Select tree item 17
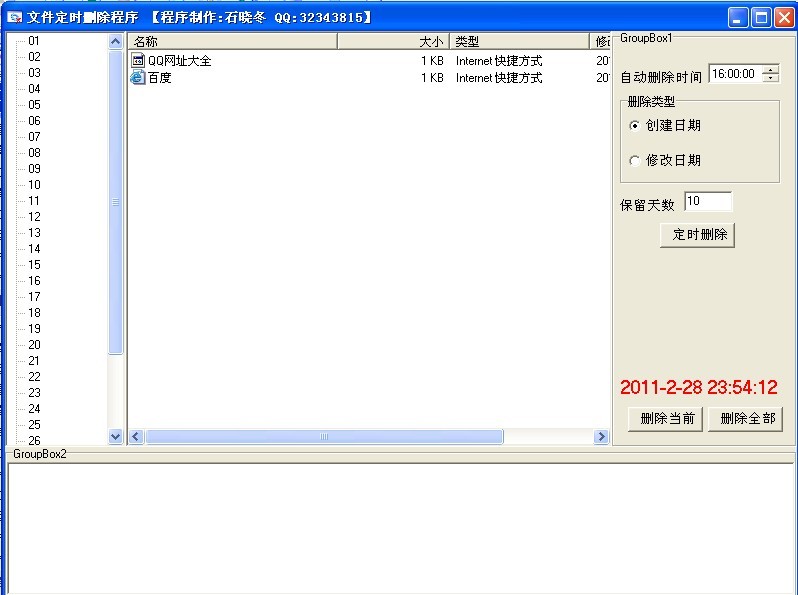The width and height of the screenshot is (798, 595). 34,297
